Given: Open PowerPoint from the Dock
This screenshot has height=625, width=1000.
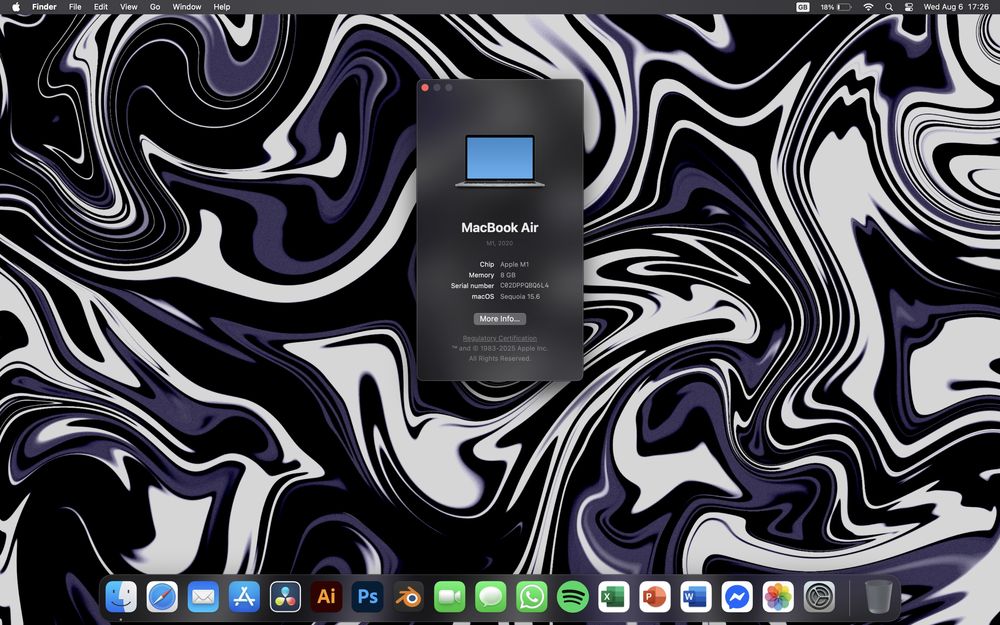Looking at the screenshot, I should coord(655,597).
